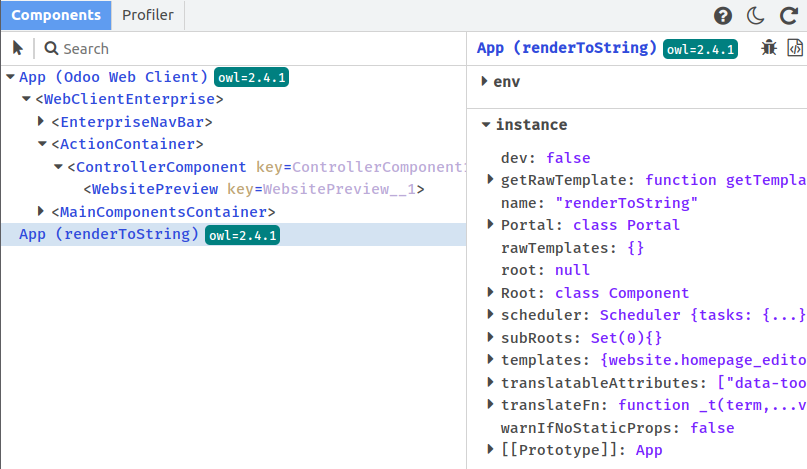Expand the MainComponentsContainer node

pos(41,212)
